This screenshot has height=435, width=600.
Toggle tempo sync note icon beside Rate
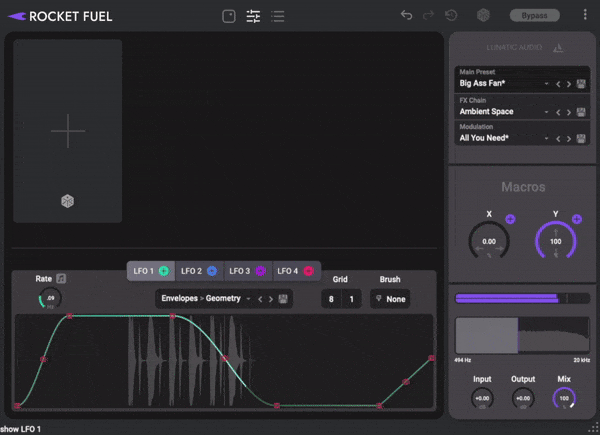pyautogui.click(x=61, y=278)
